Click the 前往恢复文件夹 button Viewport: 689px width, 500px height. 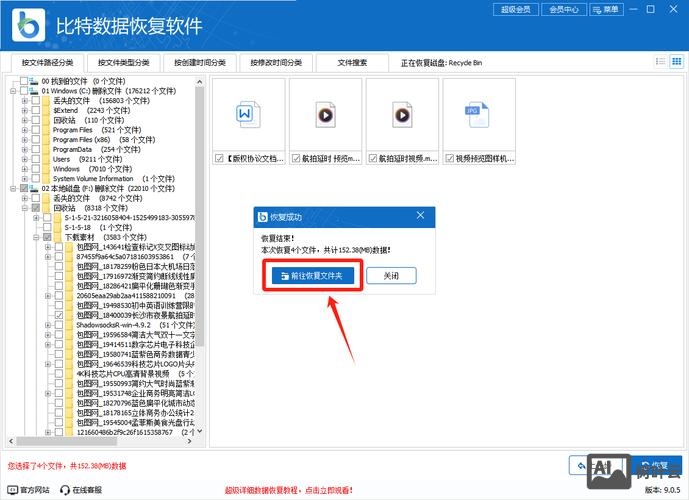pos(313,276)
